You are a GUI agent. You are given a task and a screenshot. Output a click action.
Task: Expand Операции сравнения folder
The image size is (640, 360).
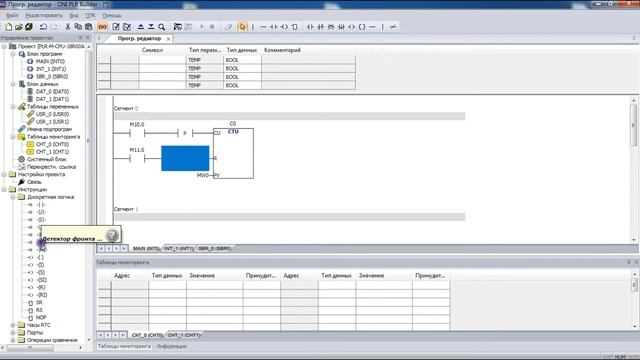(13, 340)
